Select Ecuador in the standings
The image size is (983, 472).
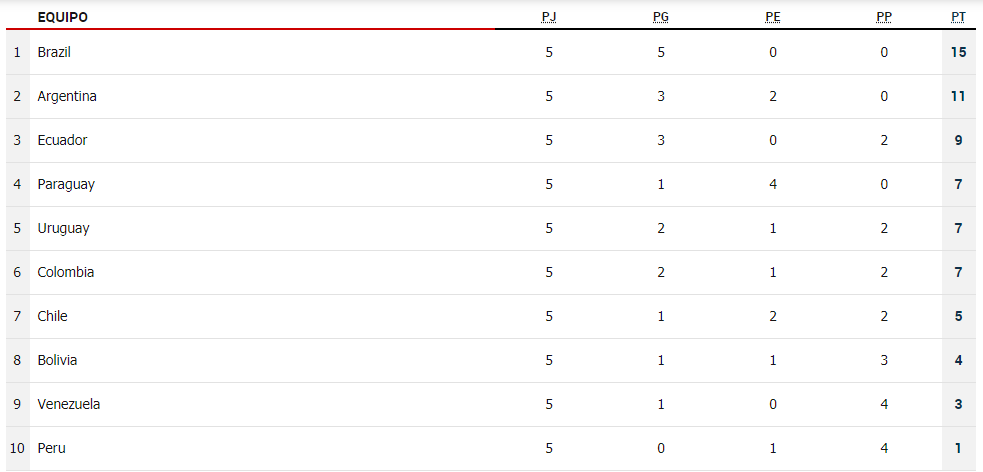pos(62,140)
